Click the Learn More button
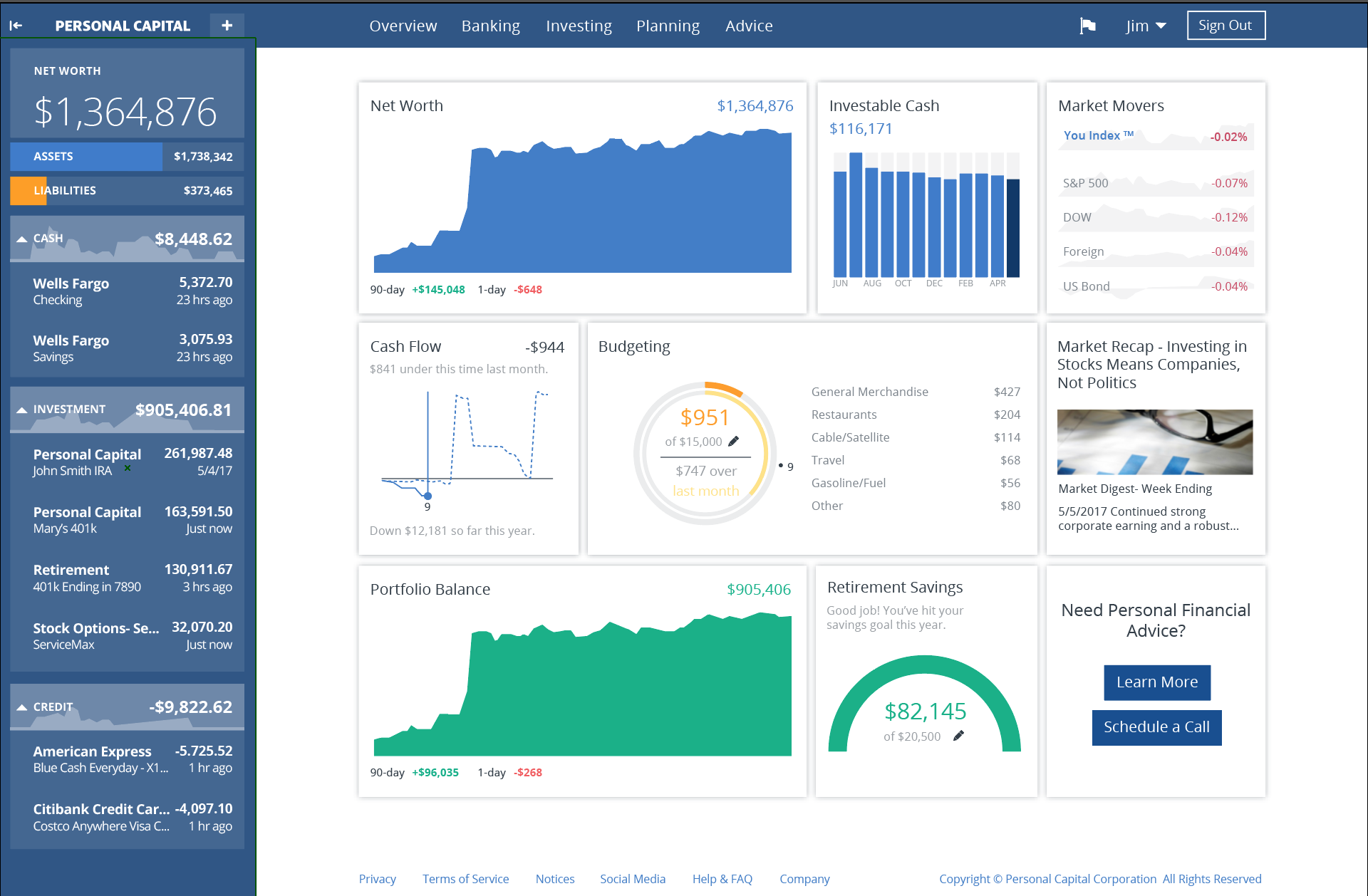Image resolution: width=1368 pixels, height=896 pixels. 1157,680
